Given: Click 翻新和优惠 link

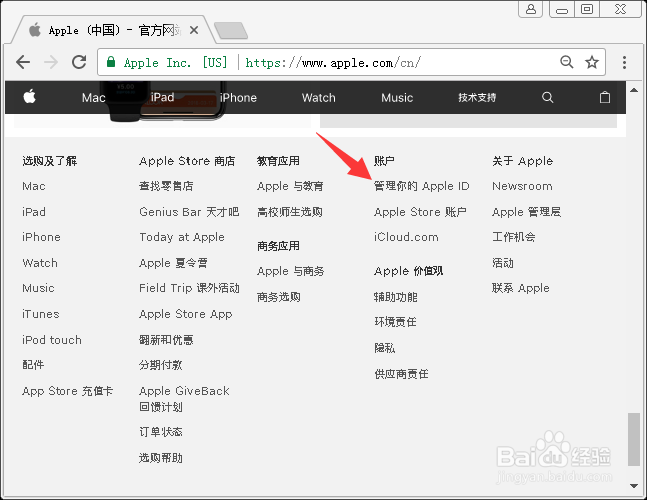Looking at the screenshot, I should [x=166, y=340].
